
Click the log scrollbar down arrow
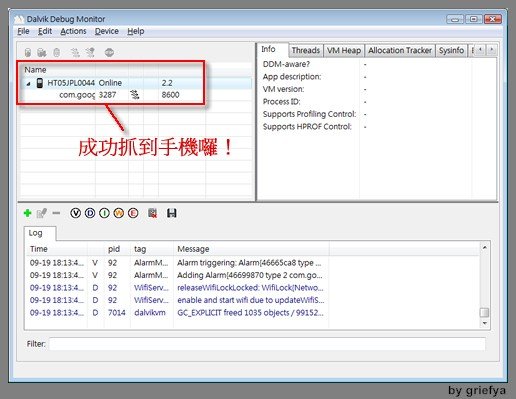point(484,323)
